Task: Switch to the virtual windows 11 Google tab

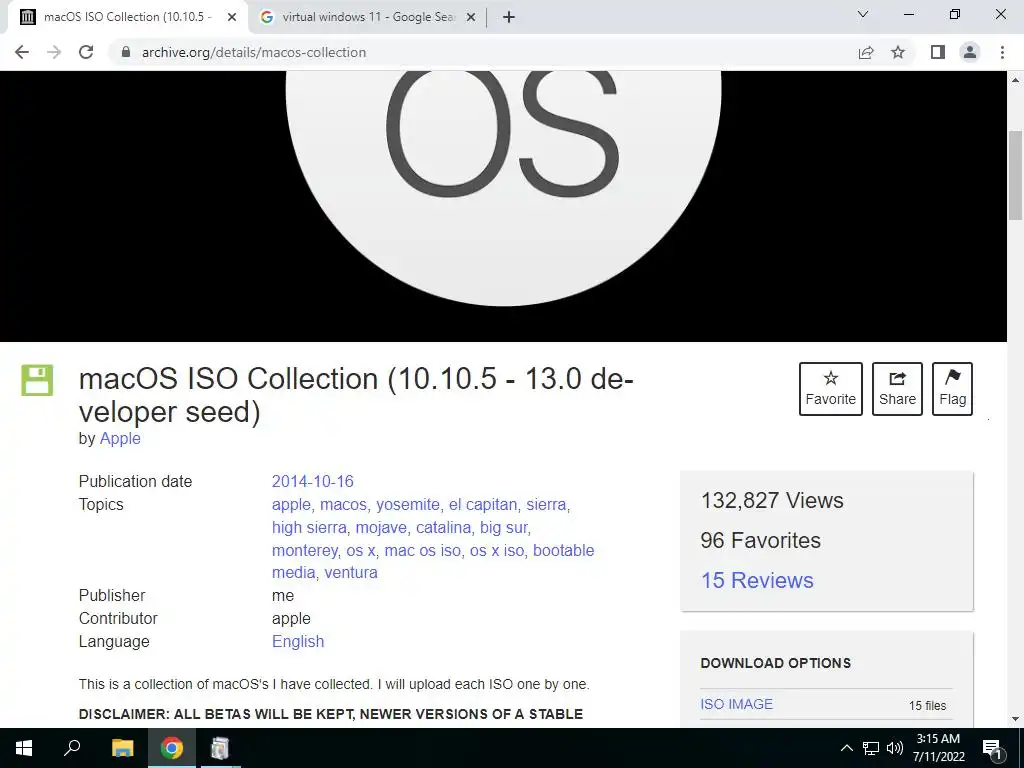Action: (367, 17)
